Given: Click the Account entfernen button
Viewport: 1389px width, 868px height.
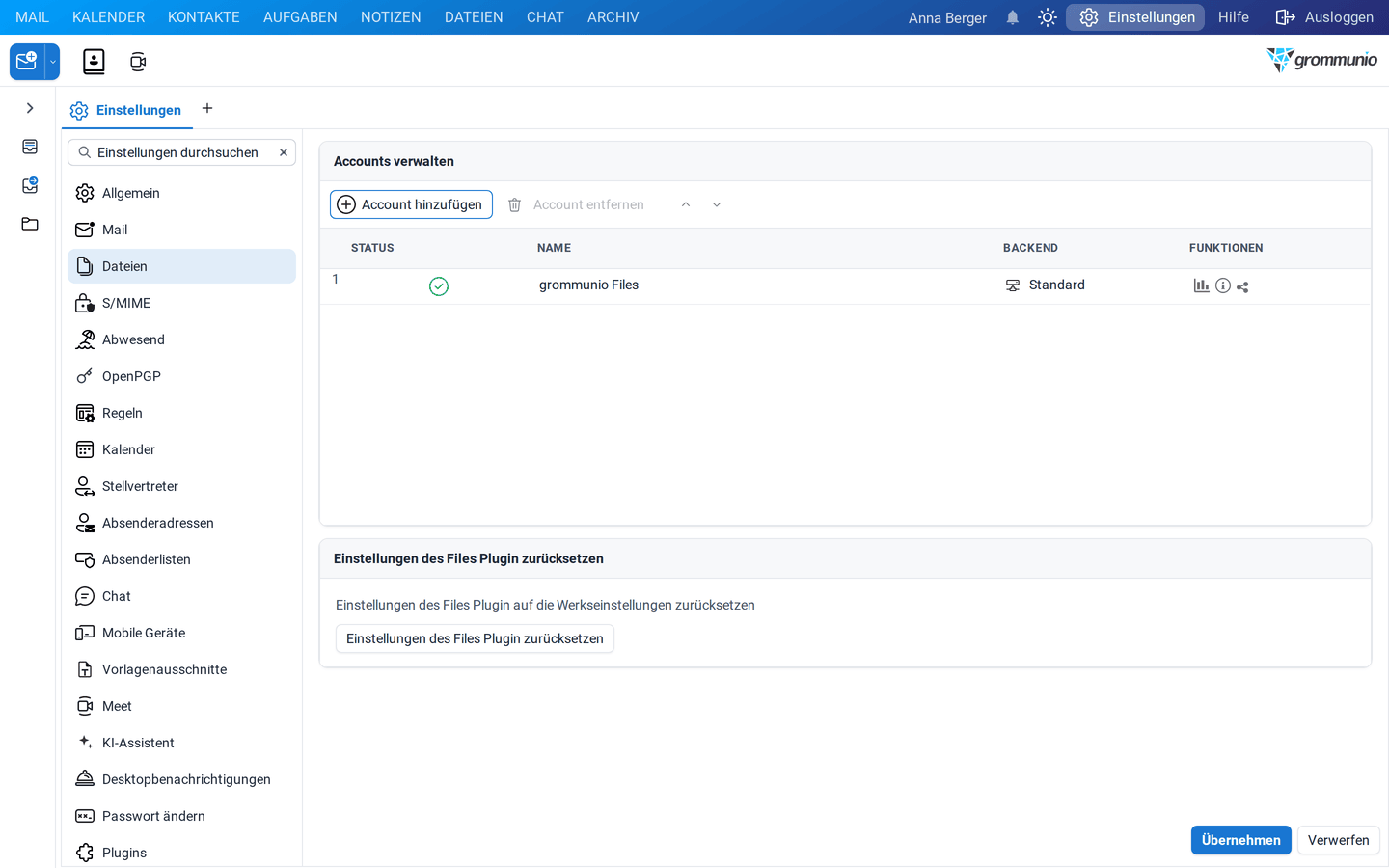Looking at the screenshot, I should tap(576, 204).
